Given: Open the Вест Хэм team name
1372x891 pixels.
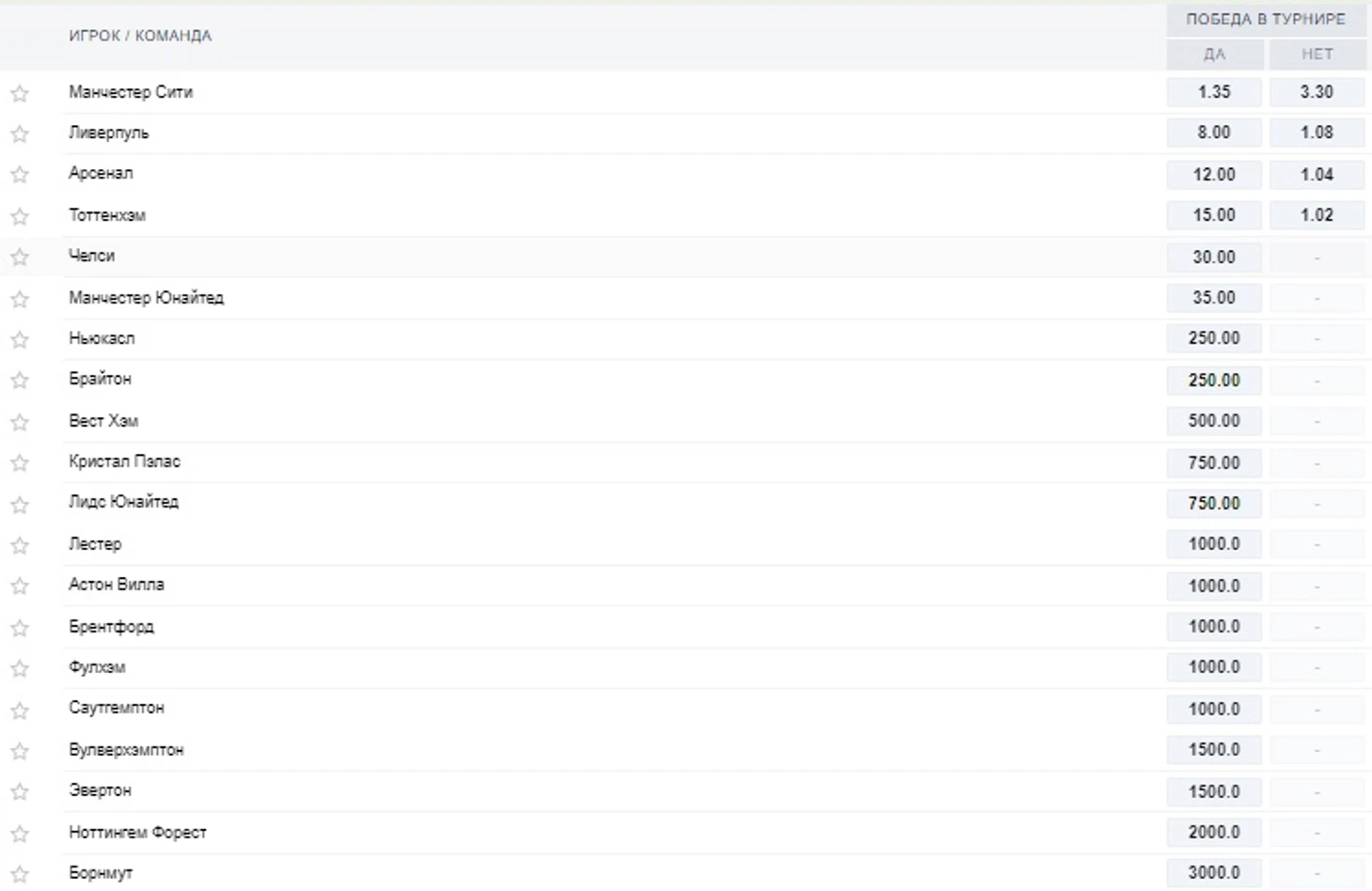Looking at the screenshot, I should click(103, 420).
